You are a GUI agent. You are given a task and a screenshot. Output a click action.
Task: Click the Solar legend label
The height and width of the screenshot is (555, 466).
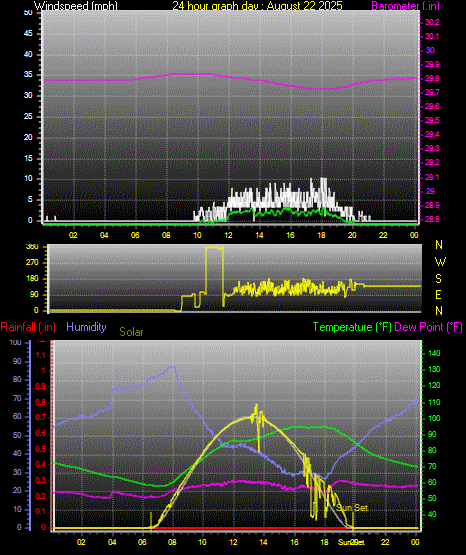(131, 332)
